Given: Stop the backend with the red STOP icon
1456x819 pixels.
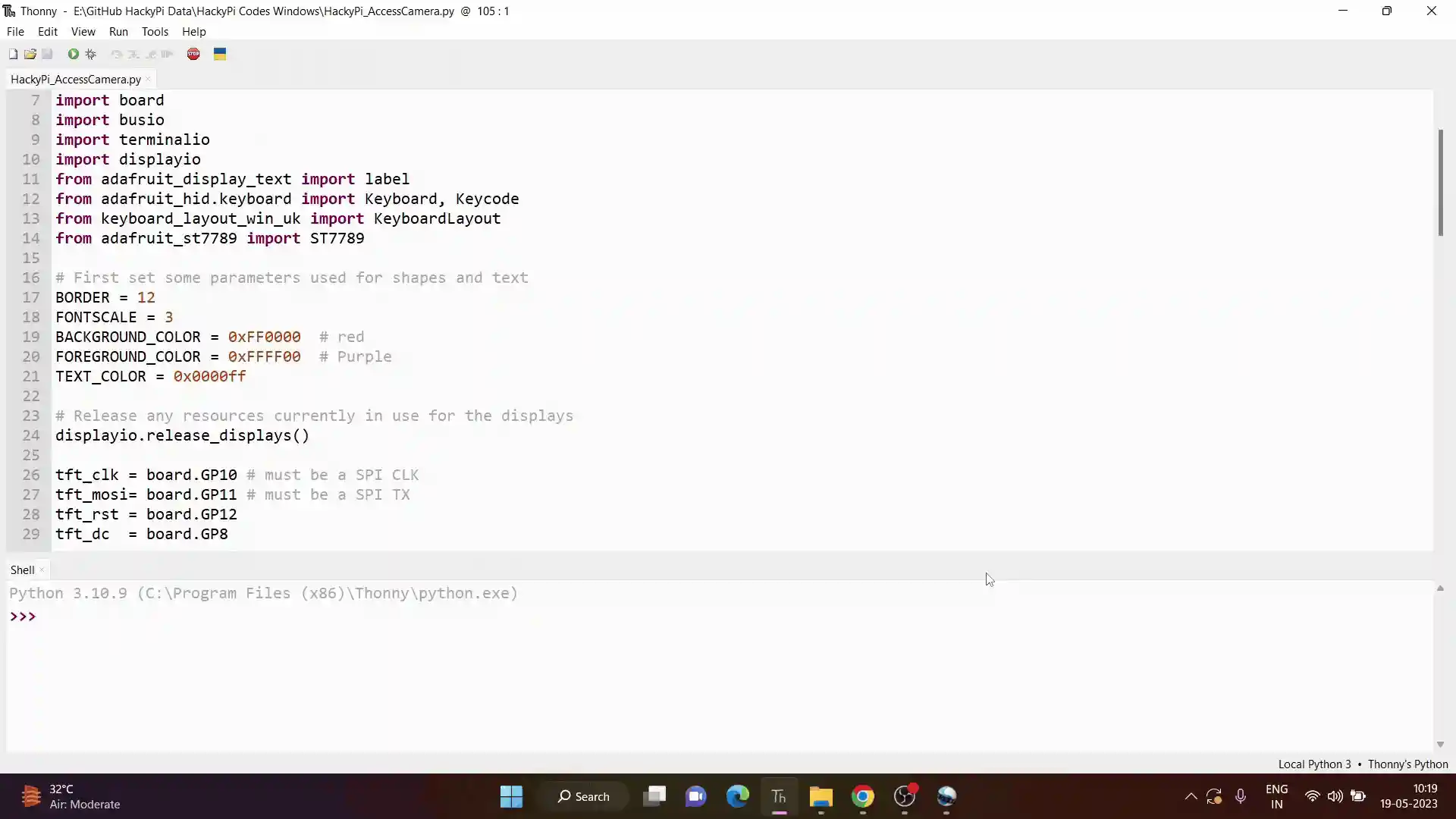Looking at the screenshot, I should (x=193, y=54).
